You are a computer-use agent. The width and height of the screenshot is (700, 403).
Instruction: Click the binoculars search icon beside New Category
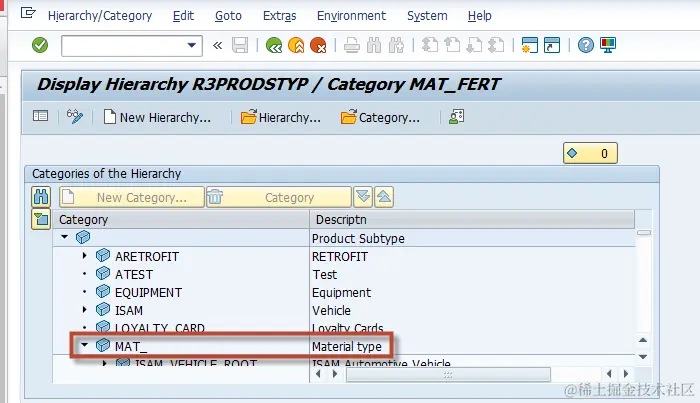(x=41, y=197)
